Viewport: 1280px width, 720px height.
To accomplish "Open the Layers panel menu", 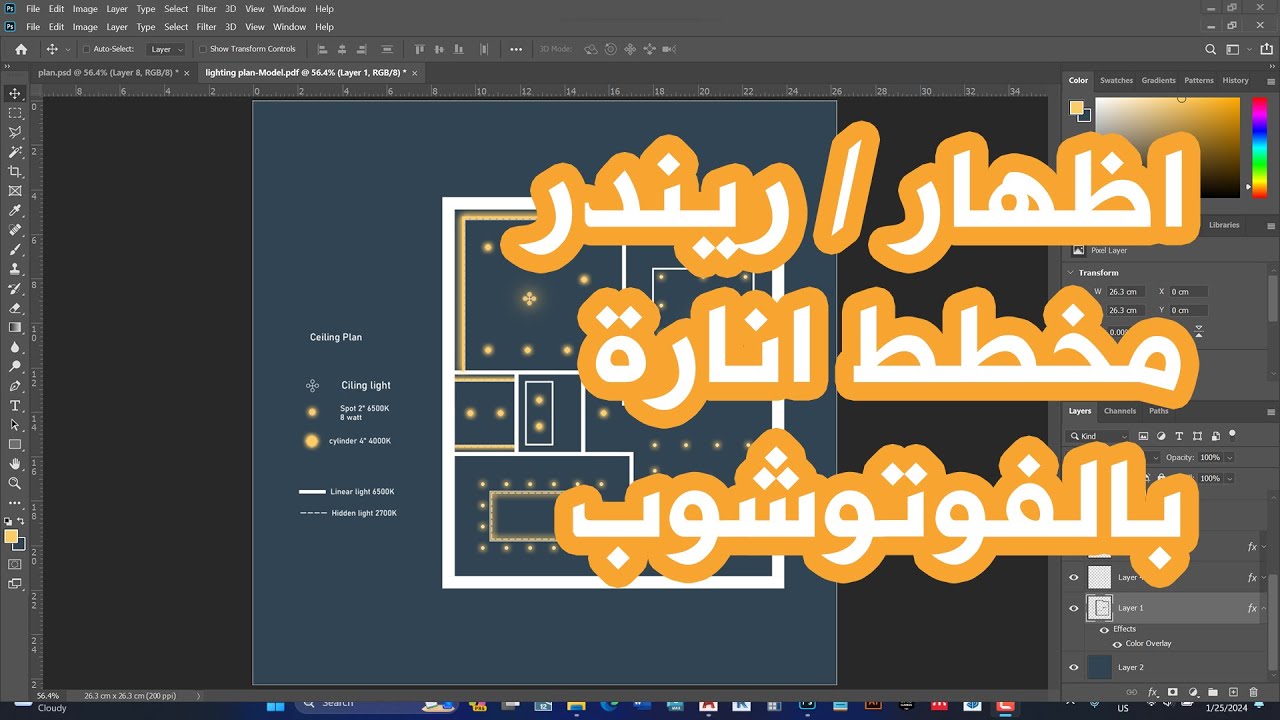I will 1271,411.
